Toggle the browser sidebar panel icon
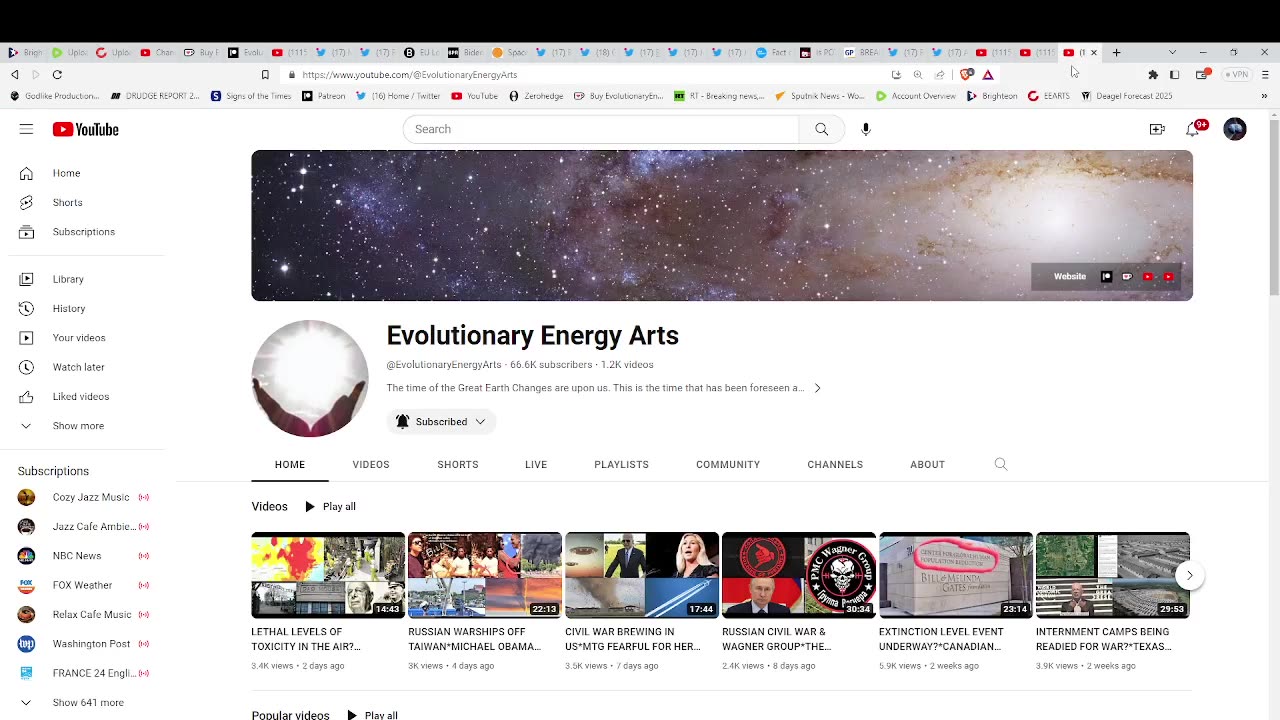This screenshot has width=1280, height=720. 1175,75
